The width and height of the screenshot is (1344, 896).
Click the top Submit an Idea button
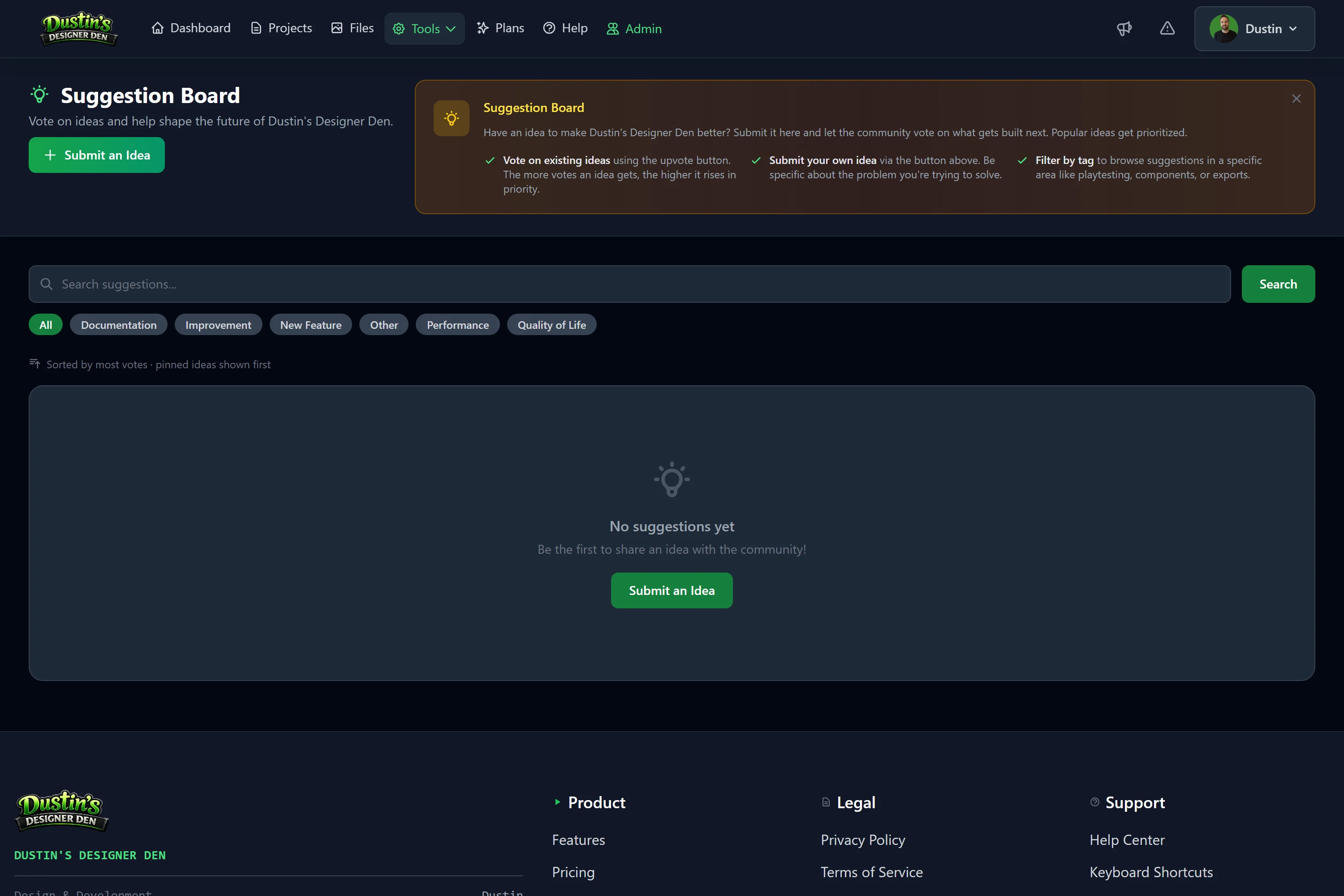tap(97, 155)
